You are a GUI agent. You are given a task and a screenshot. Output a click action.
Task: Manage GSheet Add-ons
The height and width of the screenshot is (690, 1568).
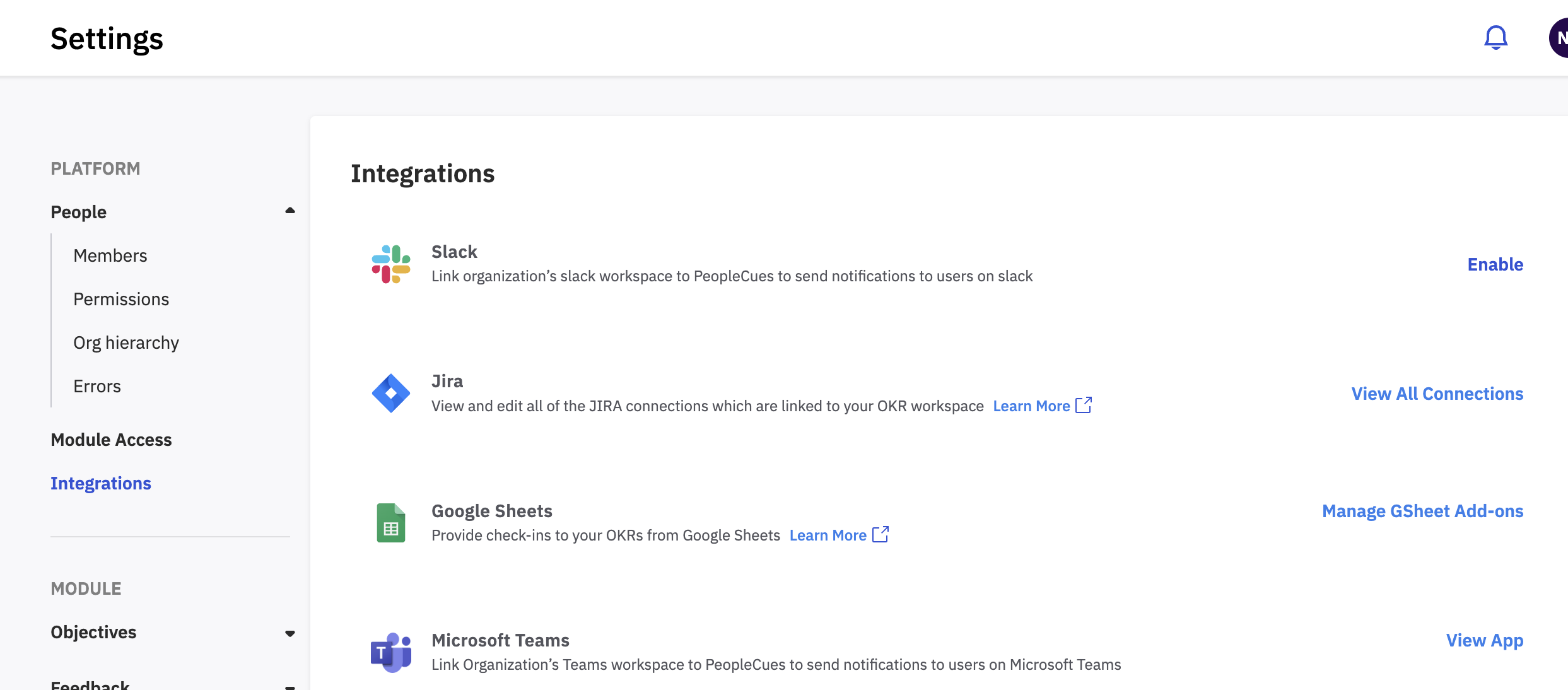pyautogui.click(x=1423, y=511)
